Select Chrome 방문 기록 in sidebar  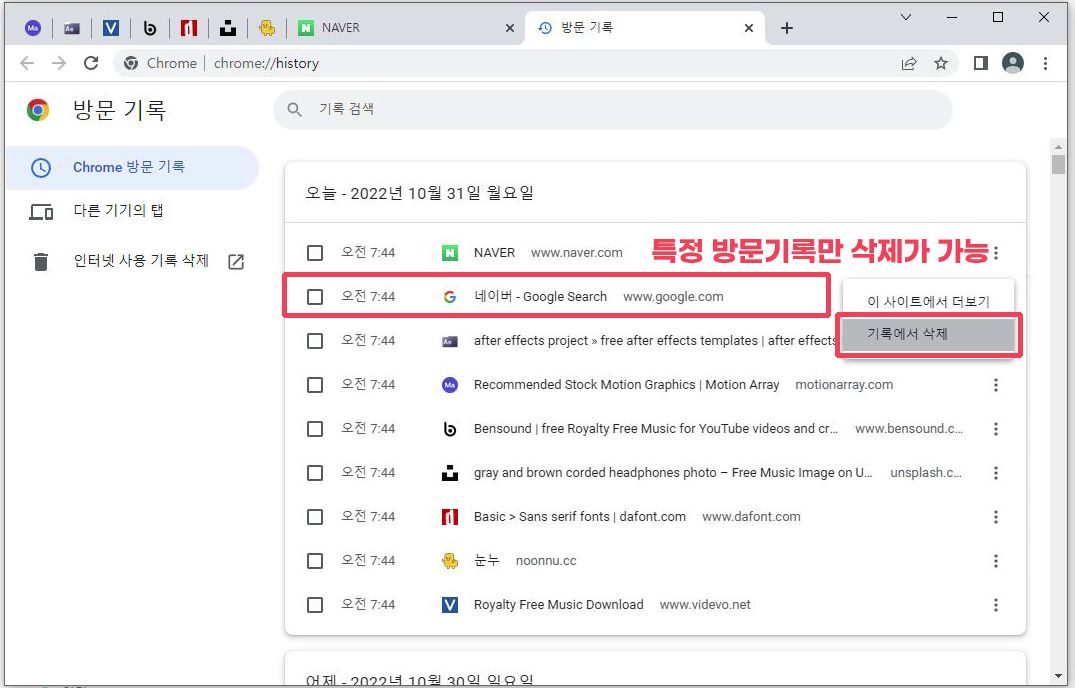pos(132,167)
